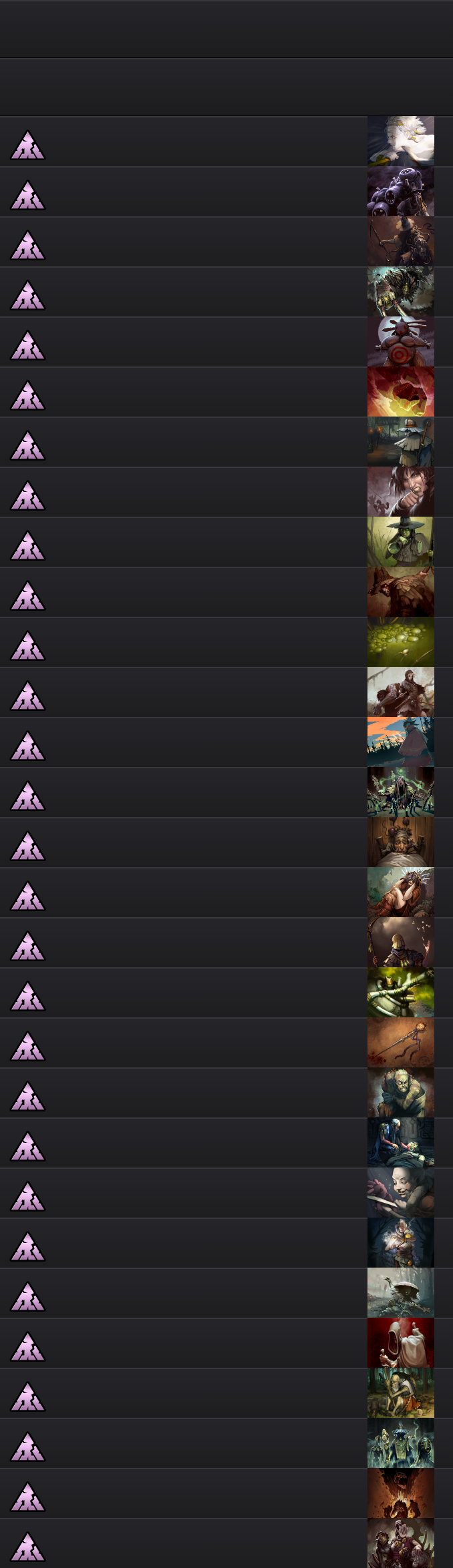
Task: Open the scarecrow archer with bow thumbnail
Action: (401, 242)
